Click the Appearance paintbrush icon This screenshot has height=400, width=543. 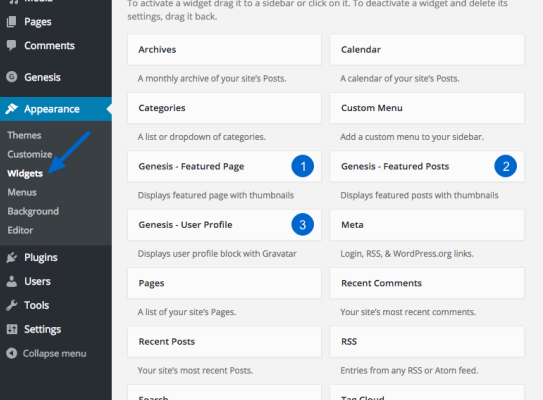pyautogui.click(x=11, y=109)
